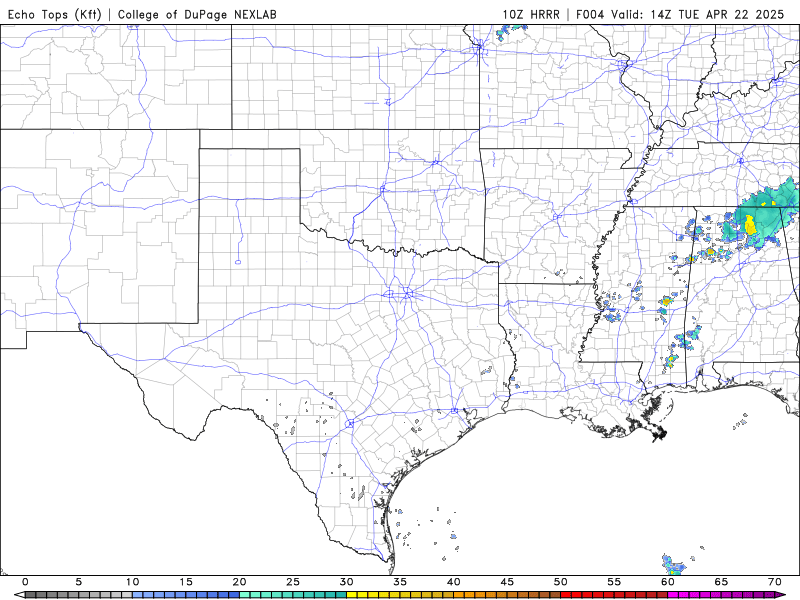The height and width of the screenshot is (600, 800).
Task: Click the '35' label on the color scale
Action: click(x=400, y=582)
